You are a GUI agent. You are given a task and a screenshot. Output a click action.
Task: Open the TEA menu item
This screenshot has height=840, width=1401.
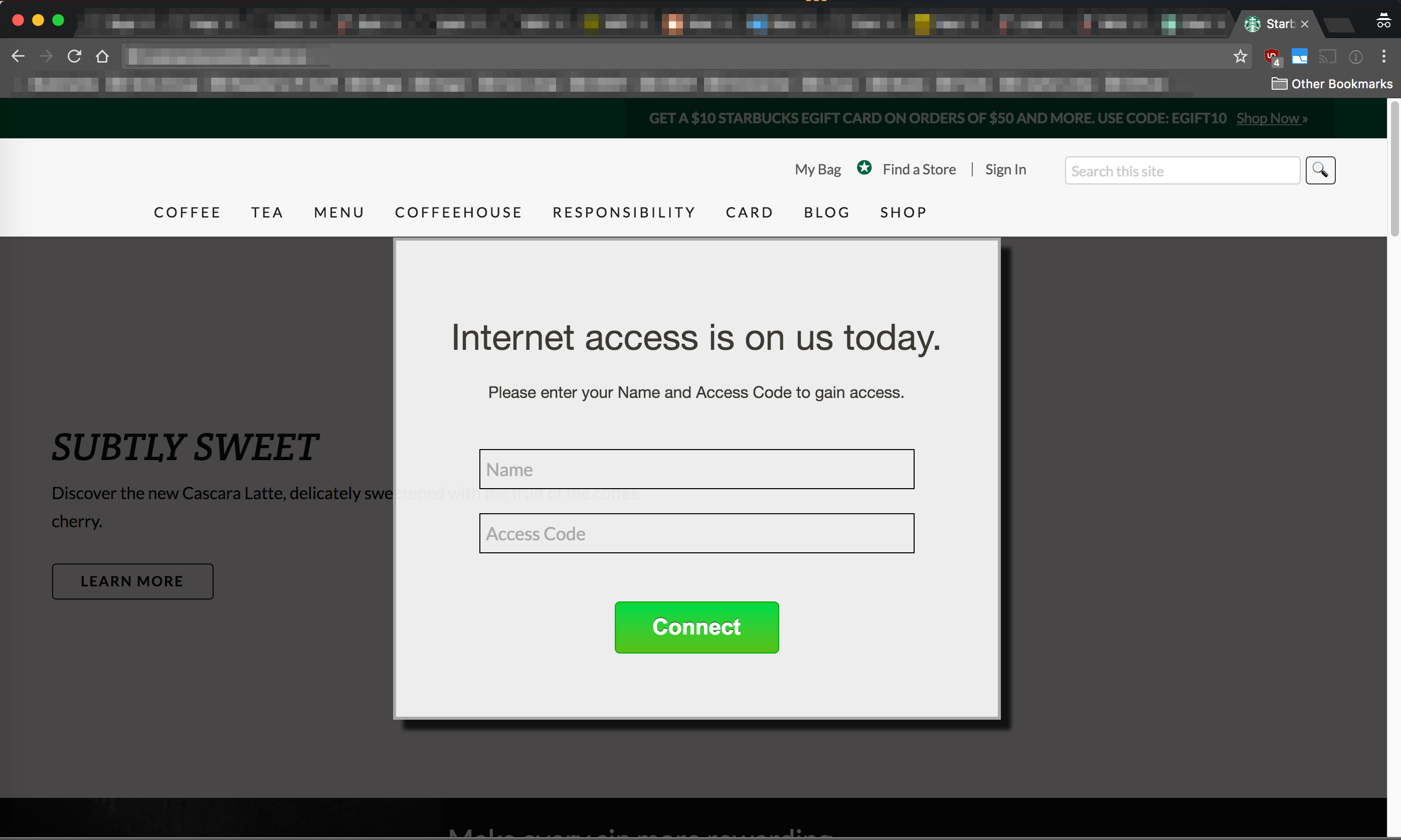click(x=267, y=213)
